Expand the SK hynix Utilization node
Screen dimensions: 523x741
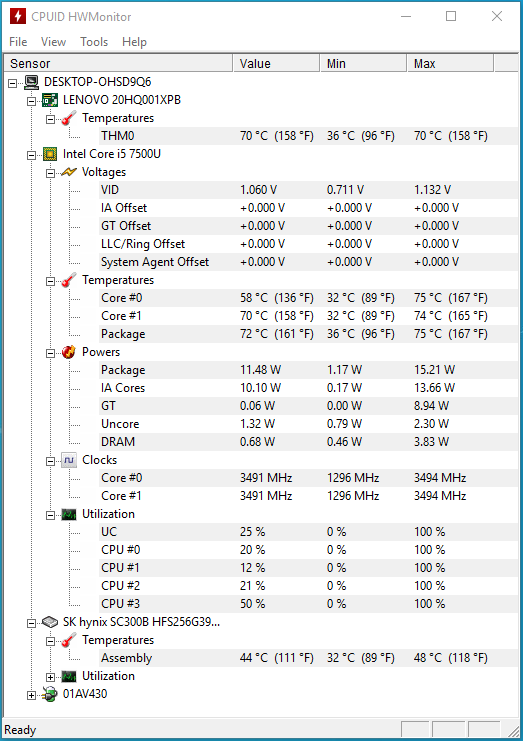tap(50, 677)
